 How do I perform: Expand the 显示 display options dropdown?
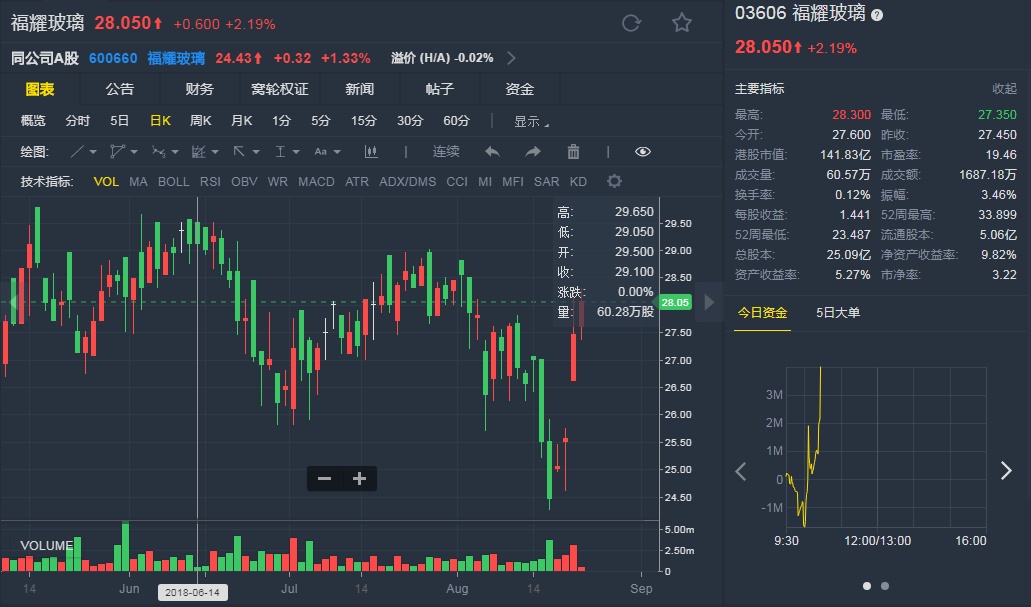pyautogui.click(x=531, y=122)
